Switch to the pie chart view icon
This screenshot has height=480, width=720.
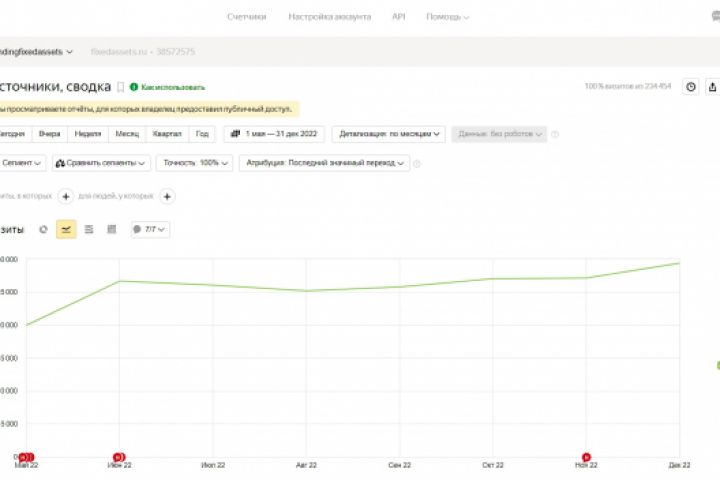(43, 229)
